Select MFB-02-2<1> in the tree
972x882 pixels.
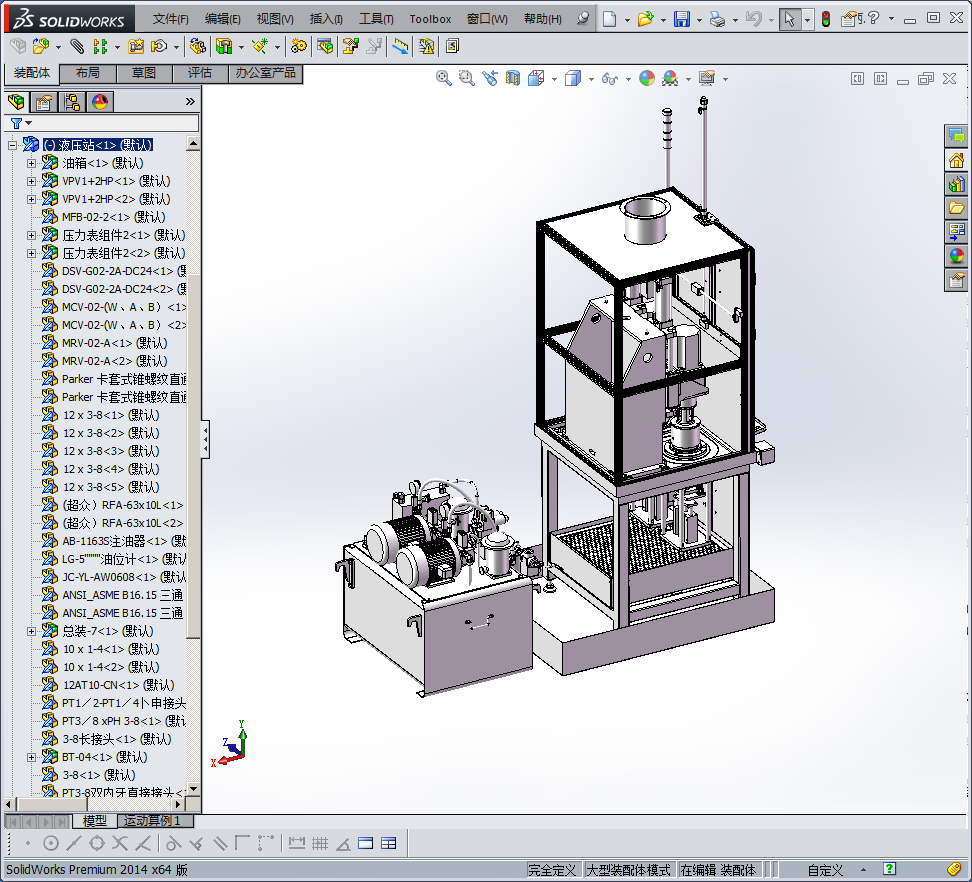[113, 217]
